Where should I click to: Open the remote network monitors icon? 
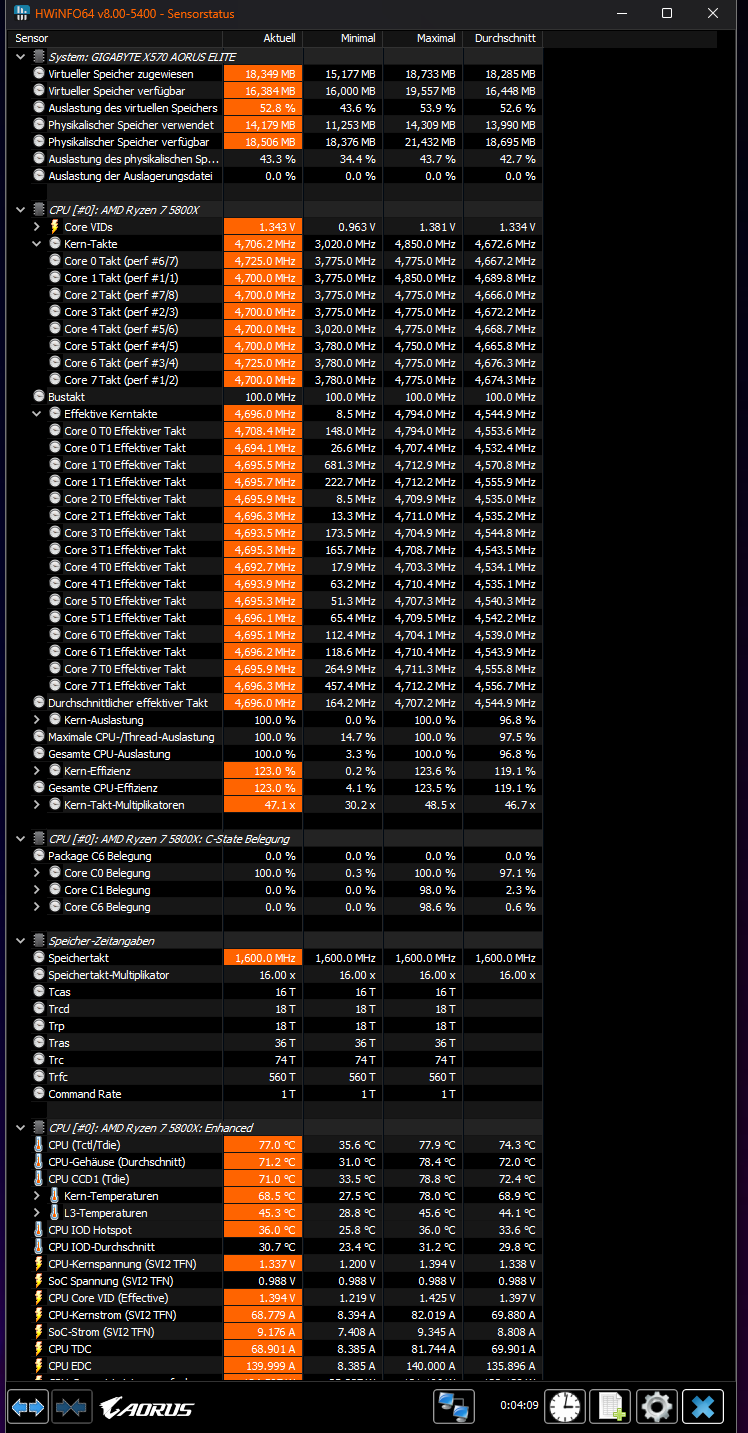coord(454,1407)
